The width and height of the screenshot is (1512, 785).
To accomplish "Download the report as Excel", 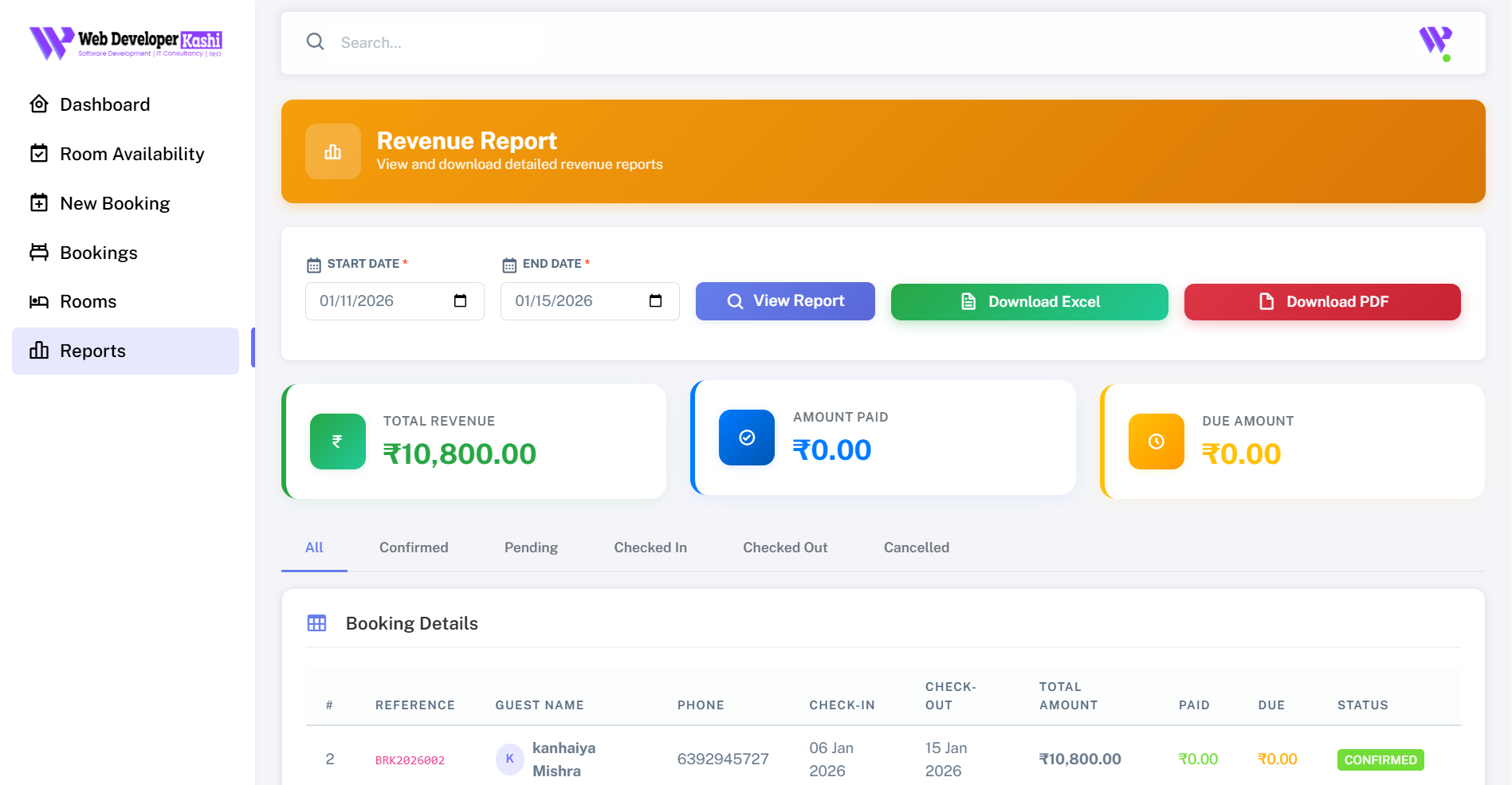I will [x=1029, y=302].
